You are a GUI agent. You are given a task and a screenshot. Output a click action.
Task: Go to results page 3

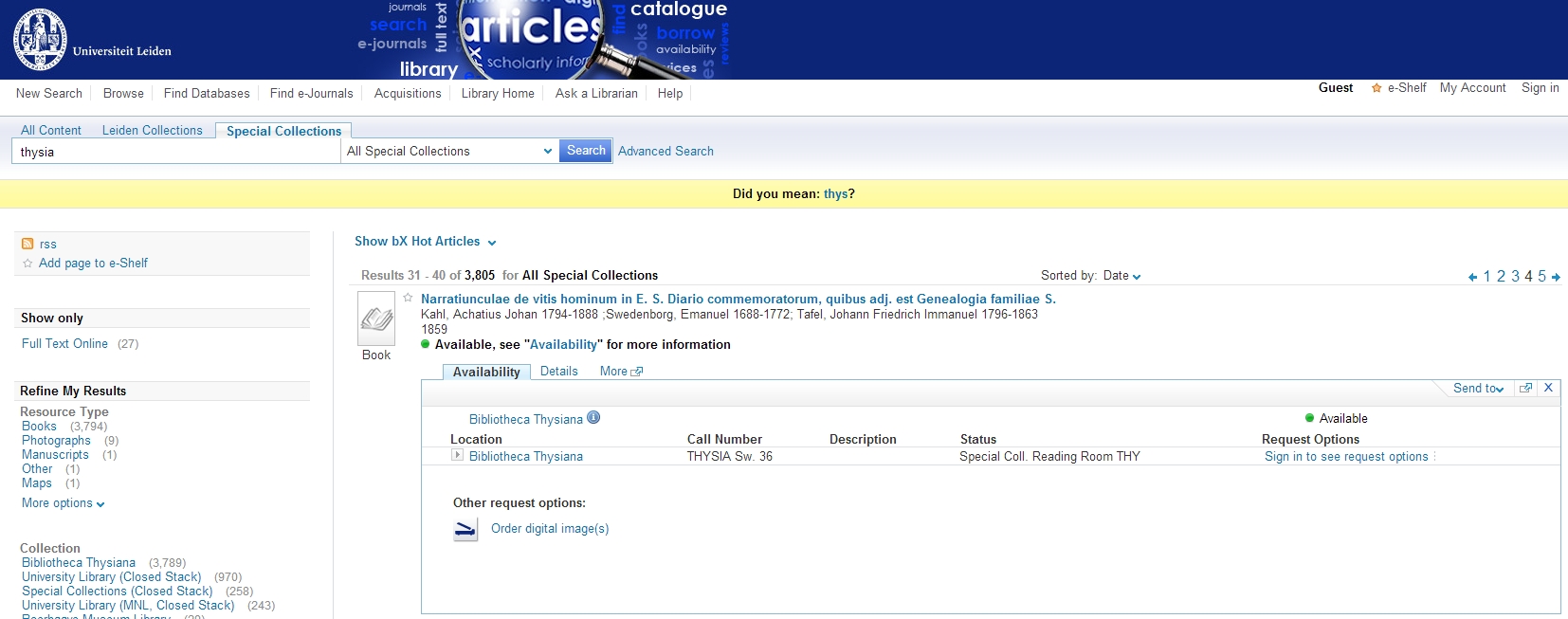point(1515,276)
